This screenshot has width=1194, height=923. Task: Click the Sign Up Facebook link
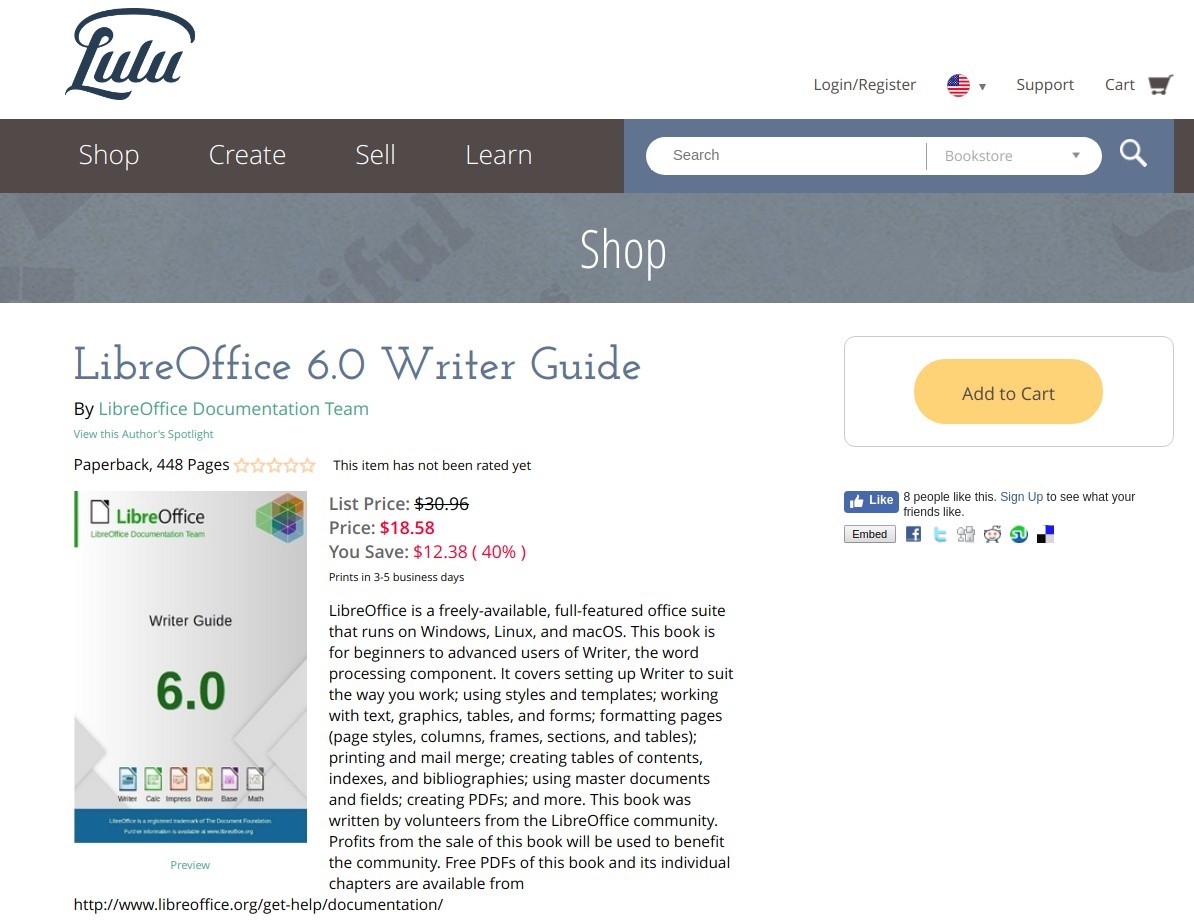[x=1021, y=497]
